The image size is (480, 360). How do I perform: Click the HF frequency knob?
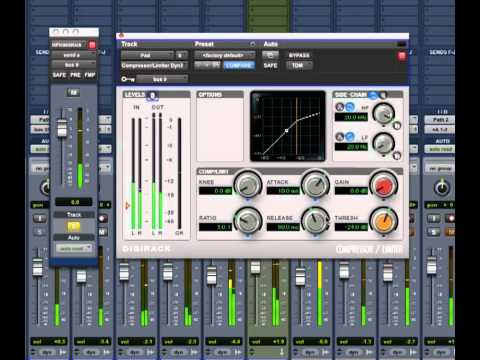pos(383,113)
